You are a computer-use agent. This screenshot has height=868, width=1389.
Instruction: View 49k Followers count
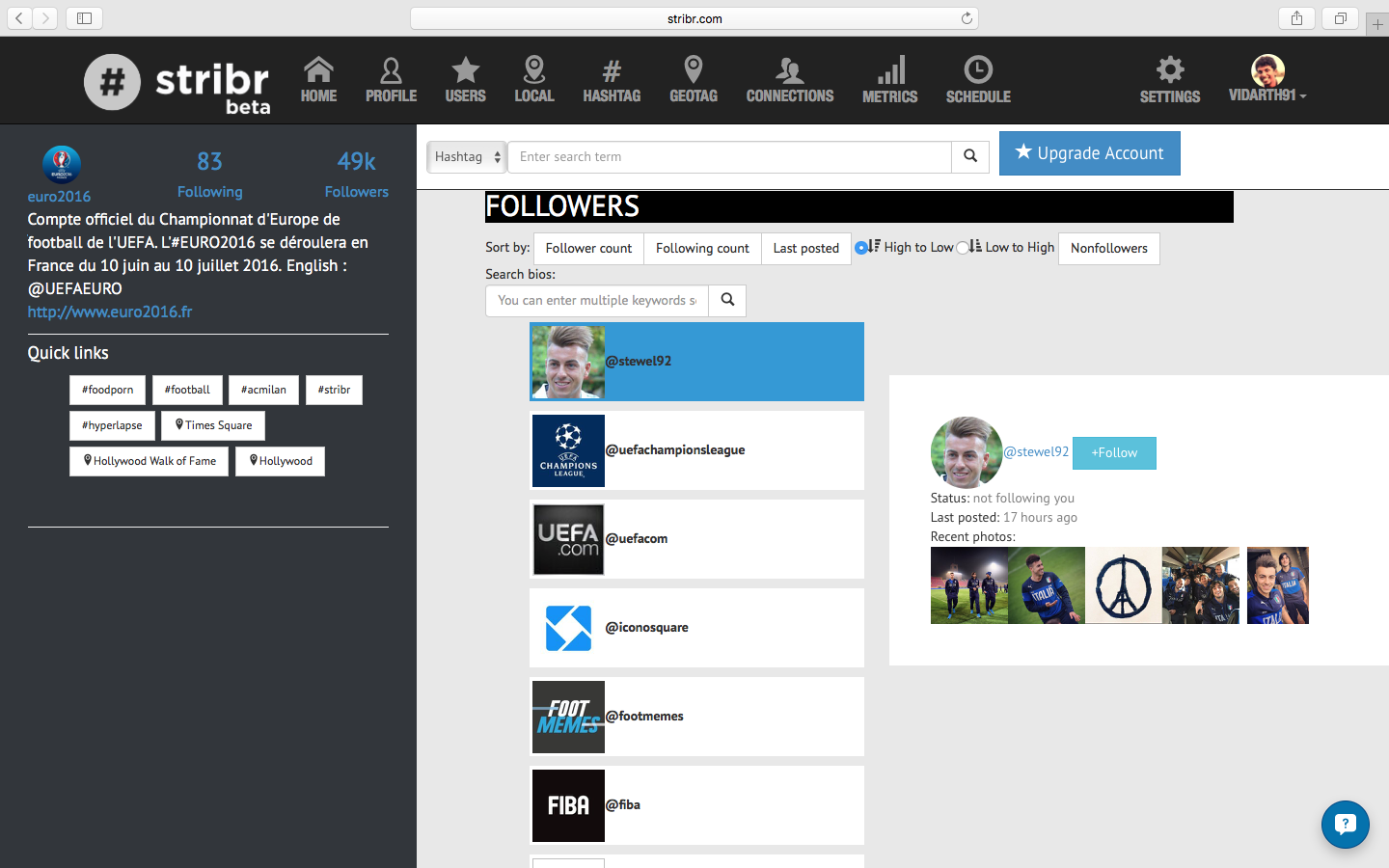coord(356,174)
